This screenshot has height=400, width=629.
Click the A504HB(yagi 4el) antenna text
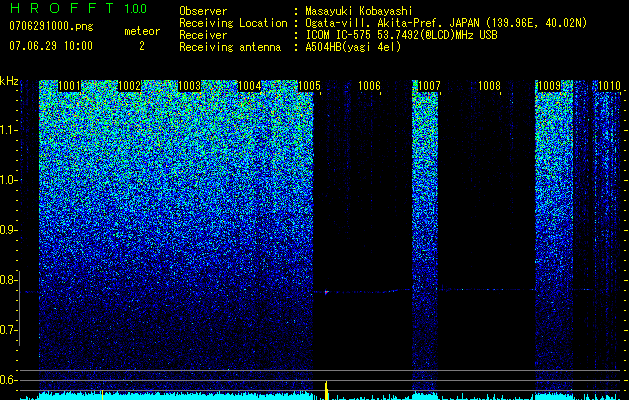(x=353, y=47)
